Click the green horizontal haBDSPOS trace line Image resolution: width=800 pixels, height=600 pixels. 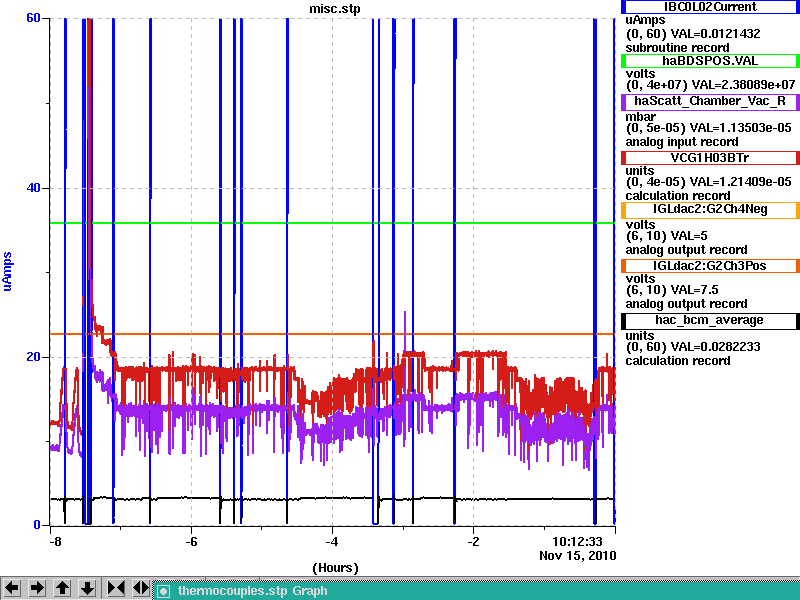[x=332, y=223]
